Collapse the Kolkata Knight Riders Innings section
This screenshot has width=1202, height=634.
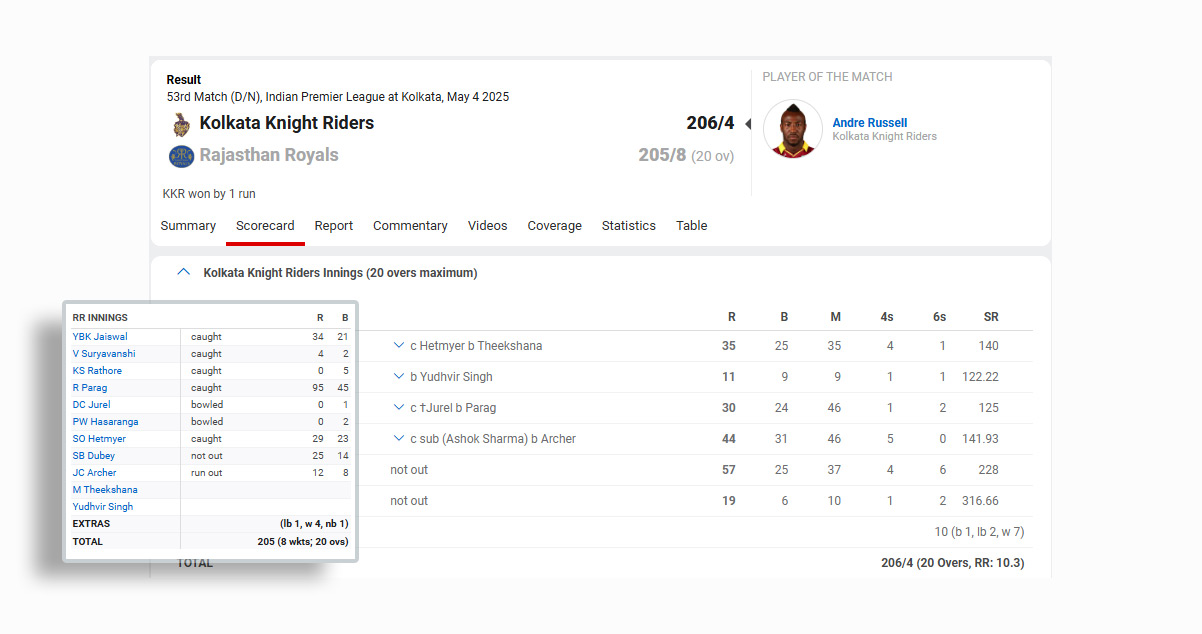click(x=183, y=272)
